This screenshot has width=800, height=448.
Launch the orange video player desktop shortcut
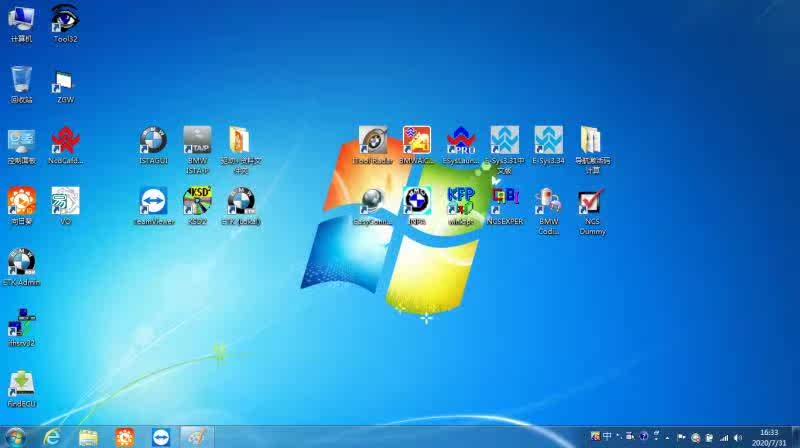click(21, 206)
